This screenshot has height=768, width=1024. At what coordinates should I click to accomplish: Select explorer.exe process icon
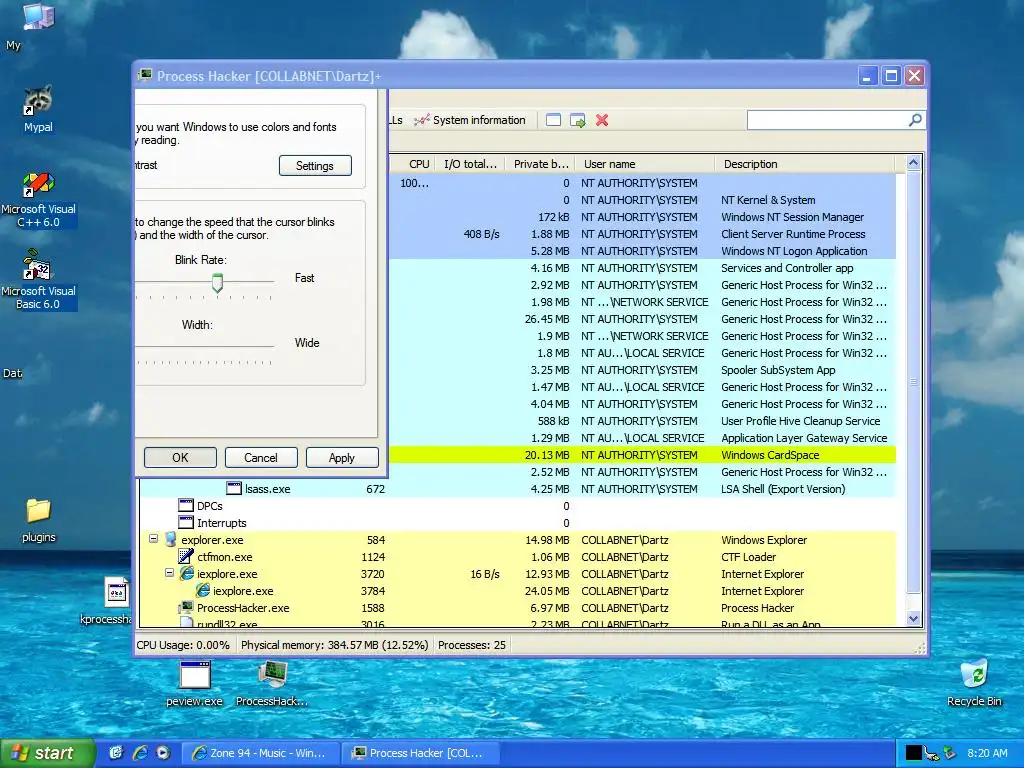[x=170, y=539]
